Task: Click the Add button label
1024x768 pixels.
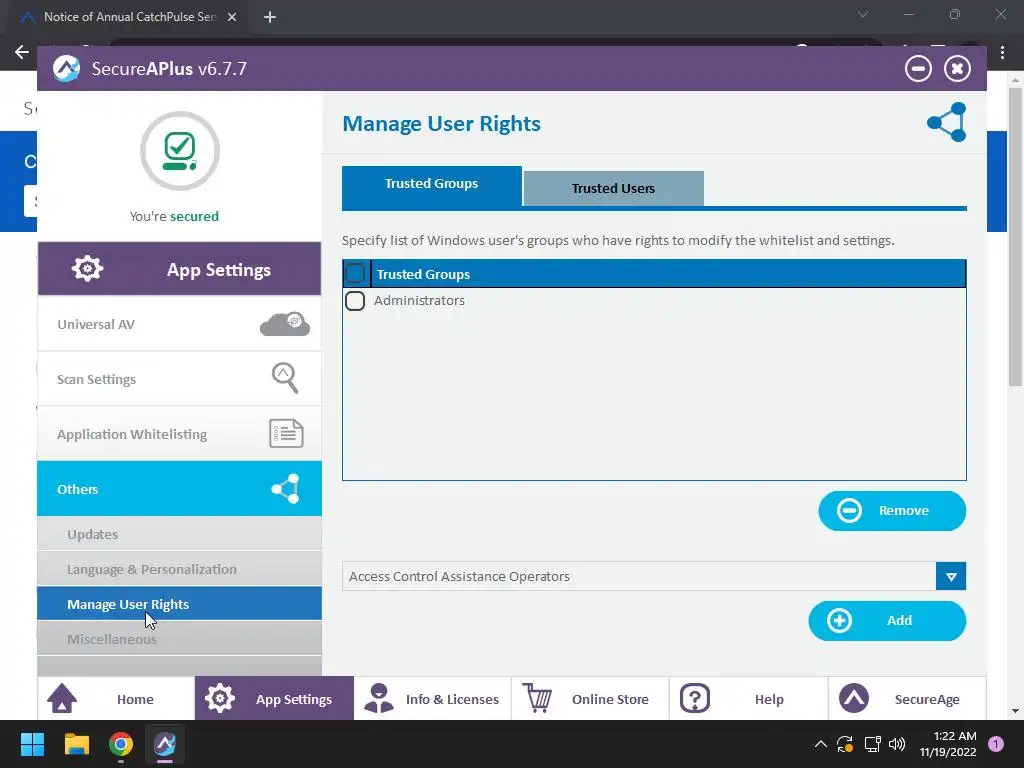Action: click(x=899, y=620)
